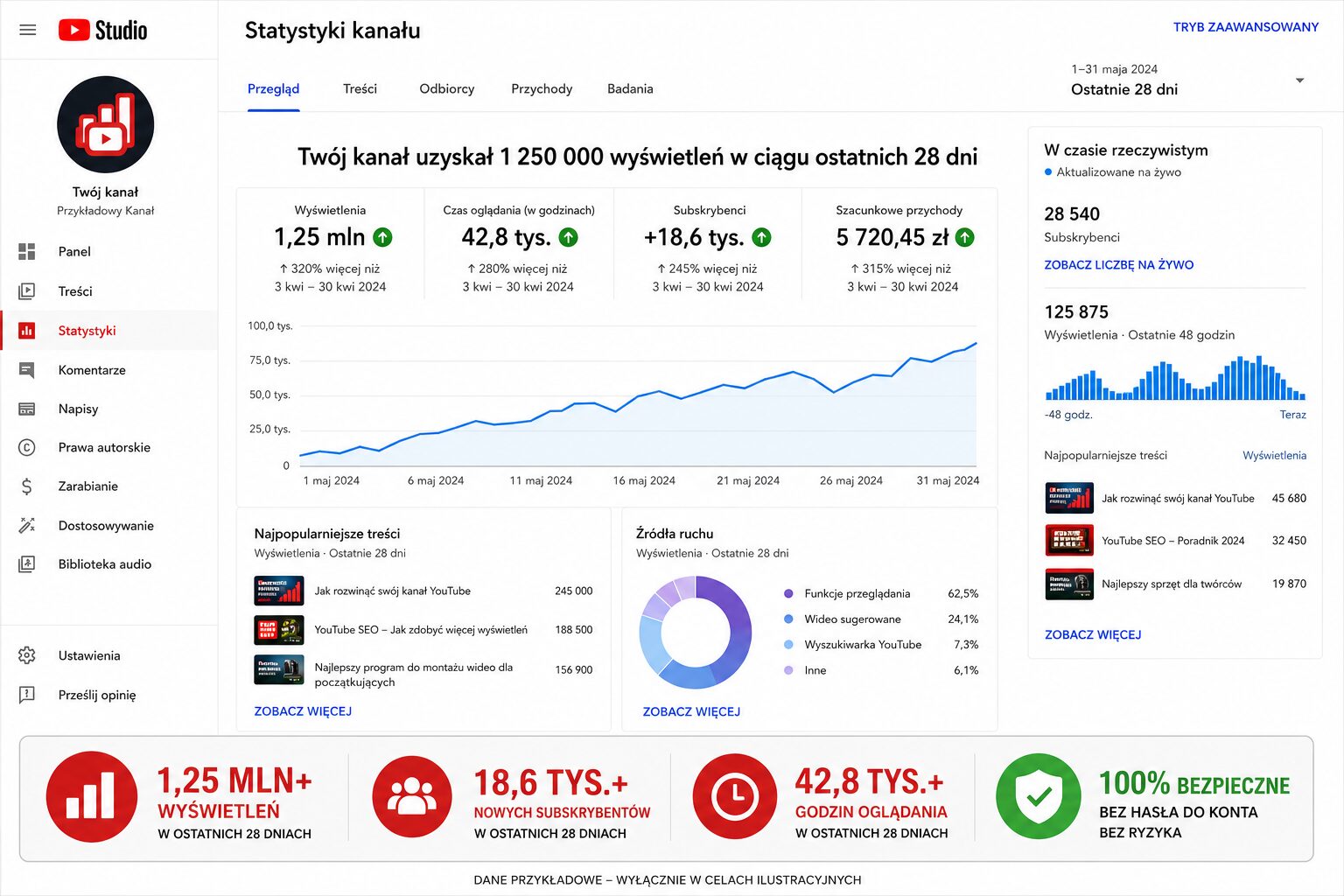Select Biblioteka audio in the sidebar
Screen dimensions: 1344x896
tap(109, 564)
